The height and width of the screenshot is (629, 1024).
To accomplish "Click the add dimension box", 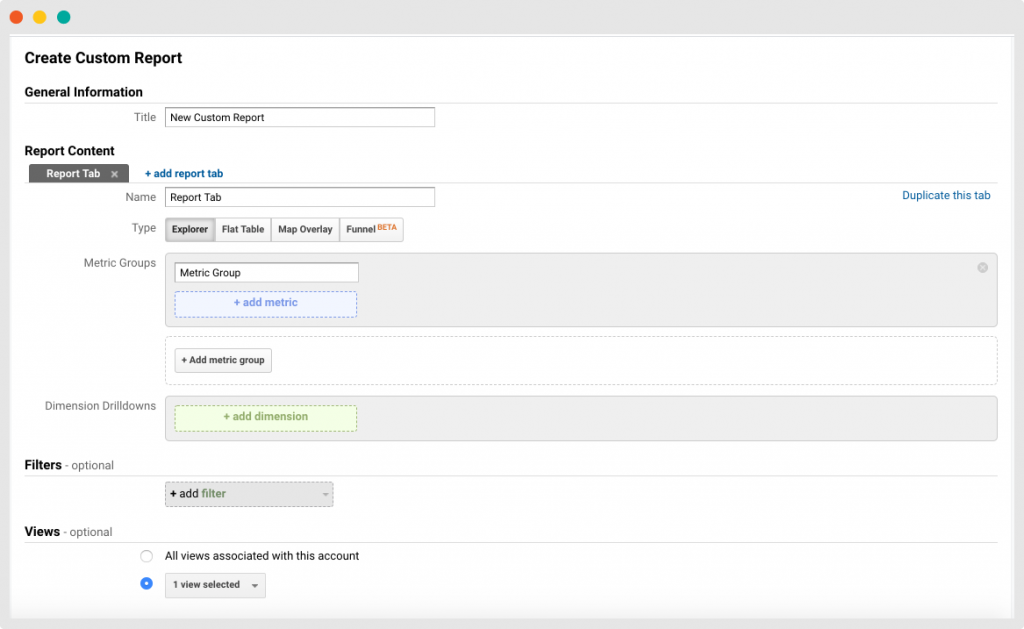I will (x=266, y=417).
